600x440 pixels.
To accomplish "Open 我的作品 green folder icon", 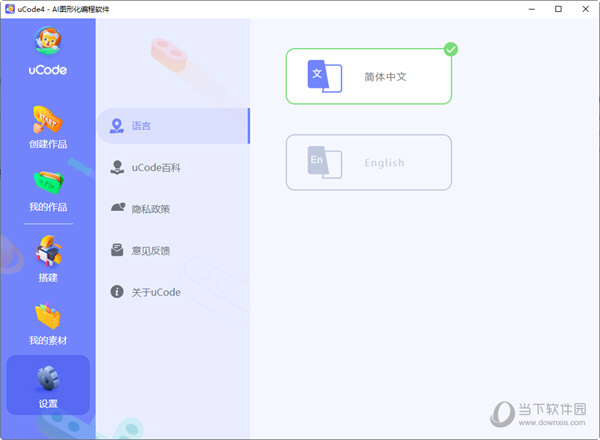I will tap(48, 183).
